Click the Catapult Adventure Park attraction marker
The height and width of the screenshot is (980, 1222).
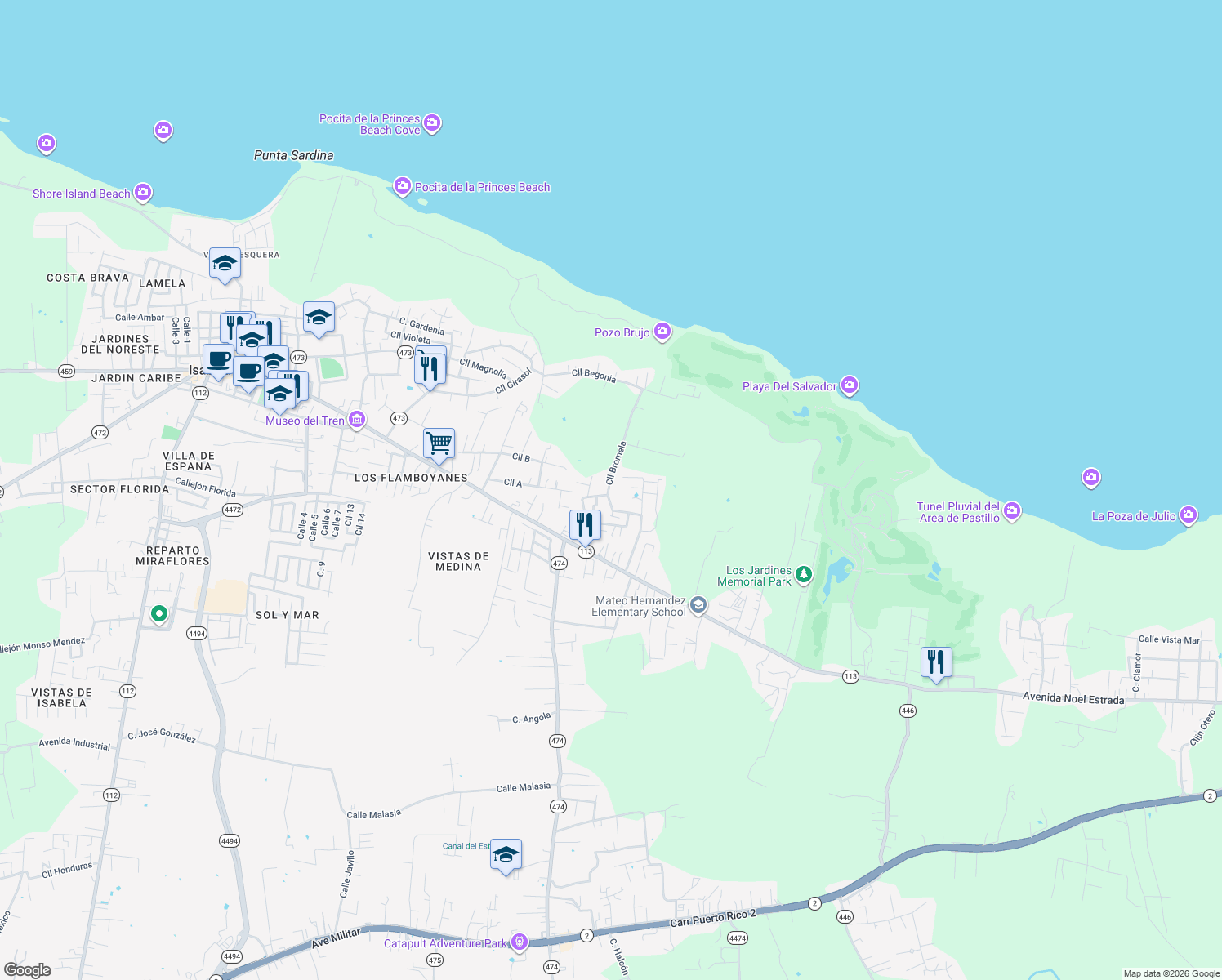point(519,941)
